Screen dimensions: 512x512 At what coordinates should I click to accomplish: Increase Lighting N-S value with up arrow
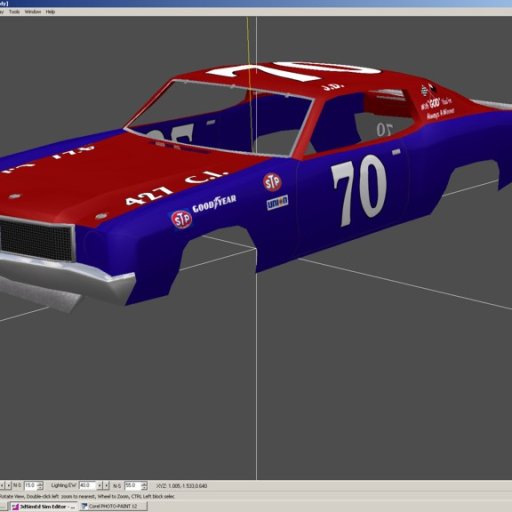pos(144,484)
